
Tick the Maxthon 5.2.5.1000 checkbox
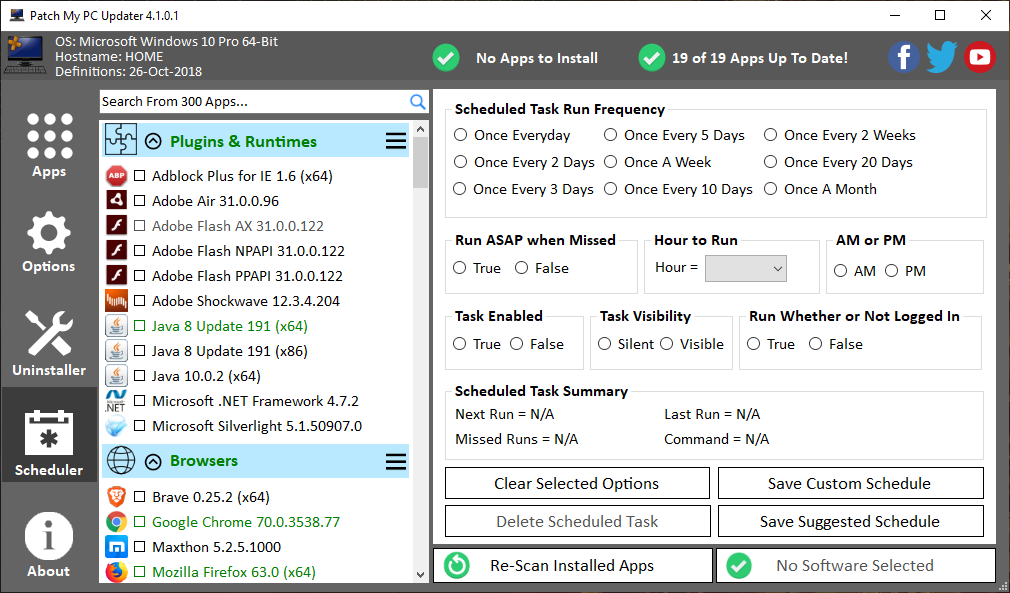[140, 547]
